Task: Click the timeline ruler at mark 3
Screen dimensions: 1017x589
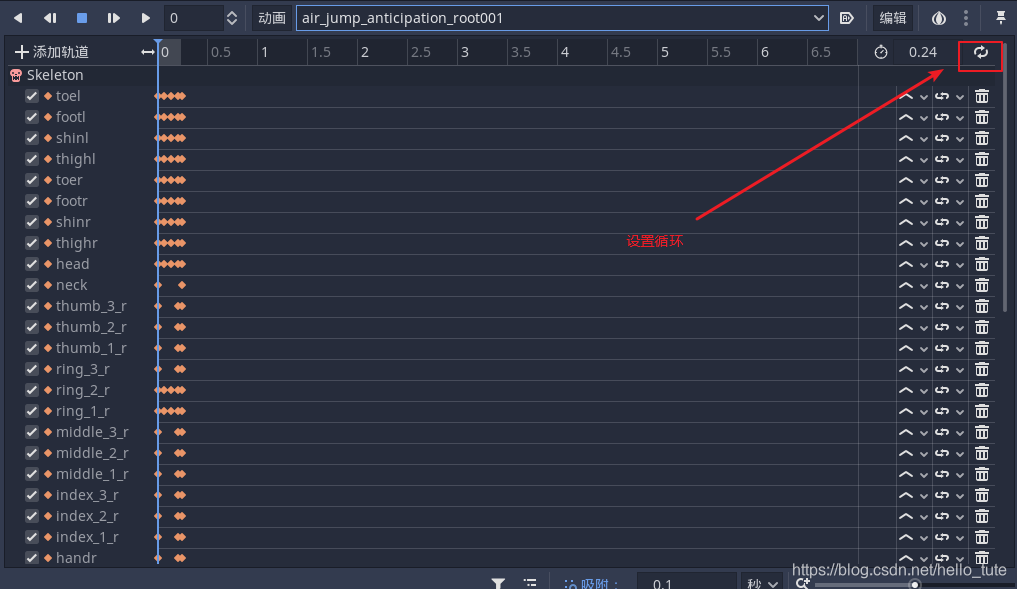Action: 464,52
